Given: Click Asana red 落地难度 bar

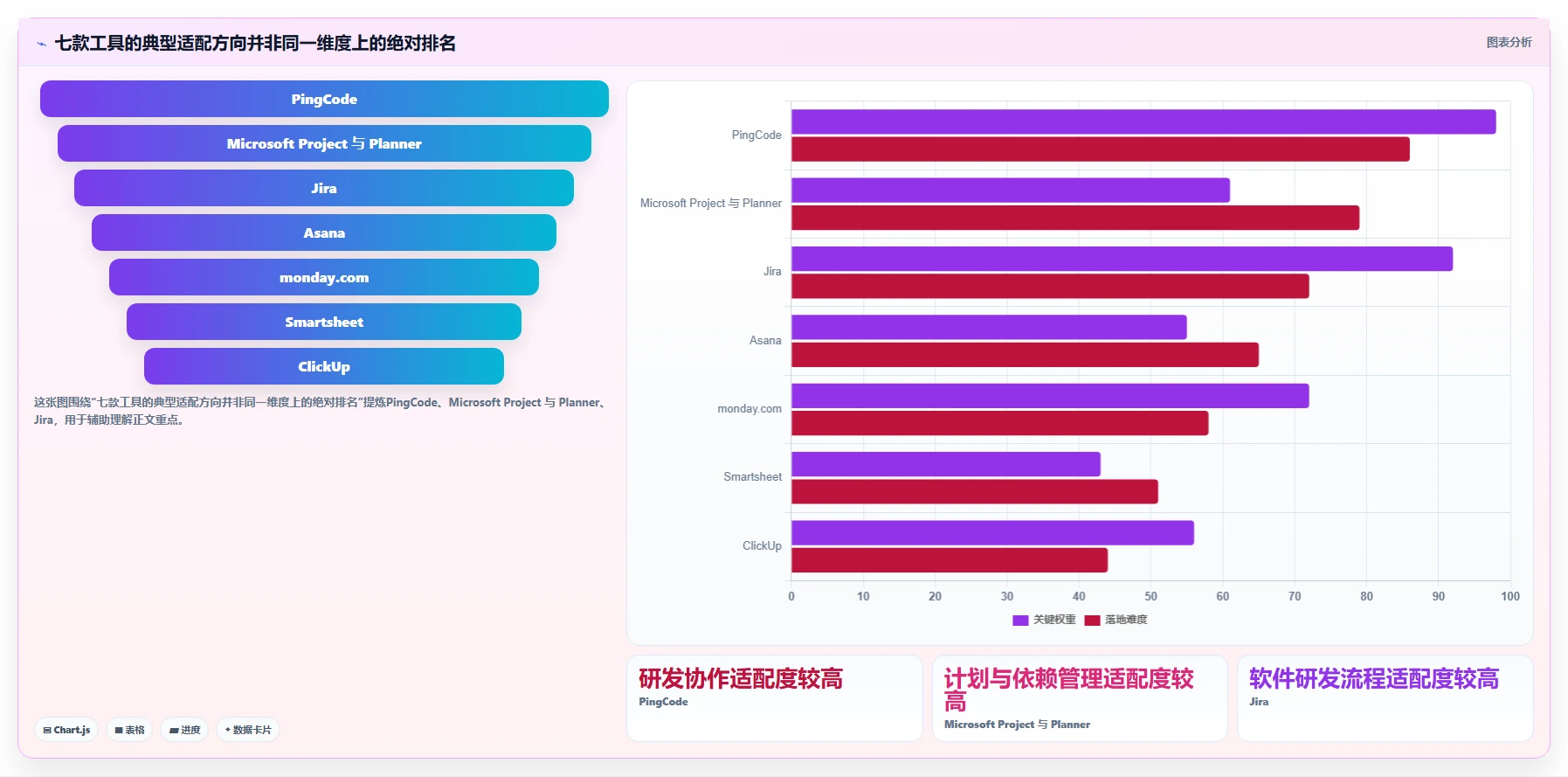Looking at the screenshot, I should pyautogui.click(x=1025, y=355).
